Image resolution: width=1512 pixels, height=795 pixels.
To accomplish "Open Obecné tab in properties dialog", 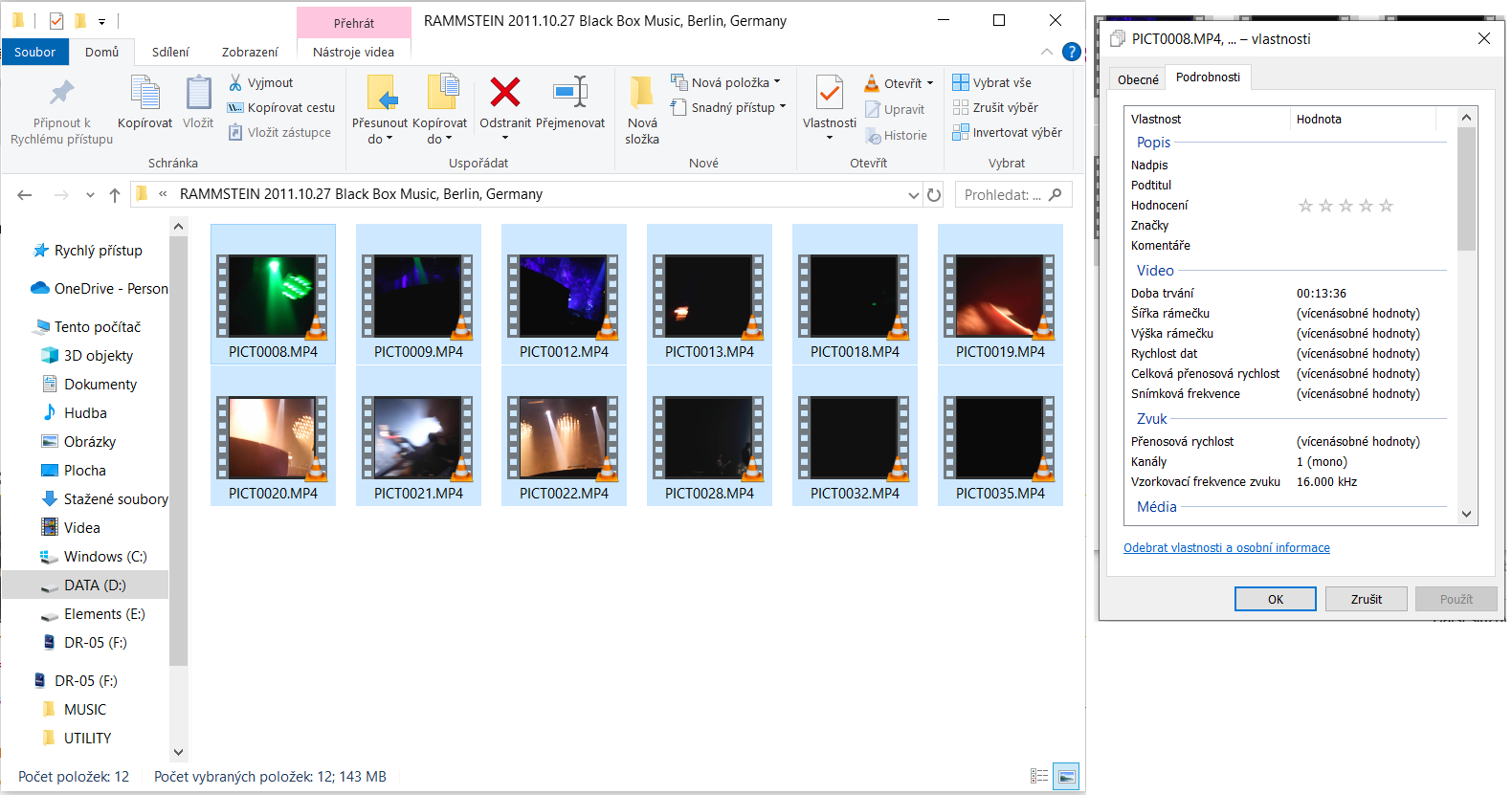I will (x=1138, y=79).
